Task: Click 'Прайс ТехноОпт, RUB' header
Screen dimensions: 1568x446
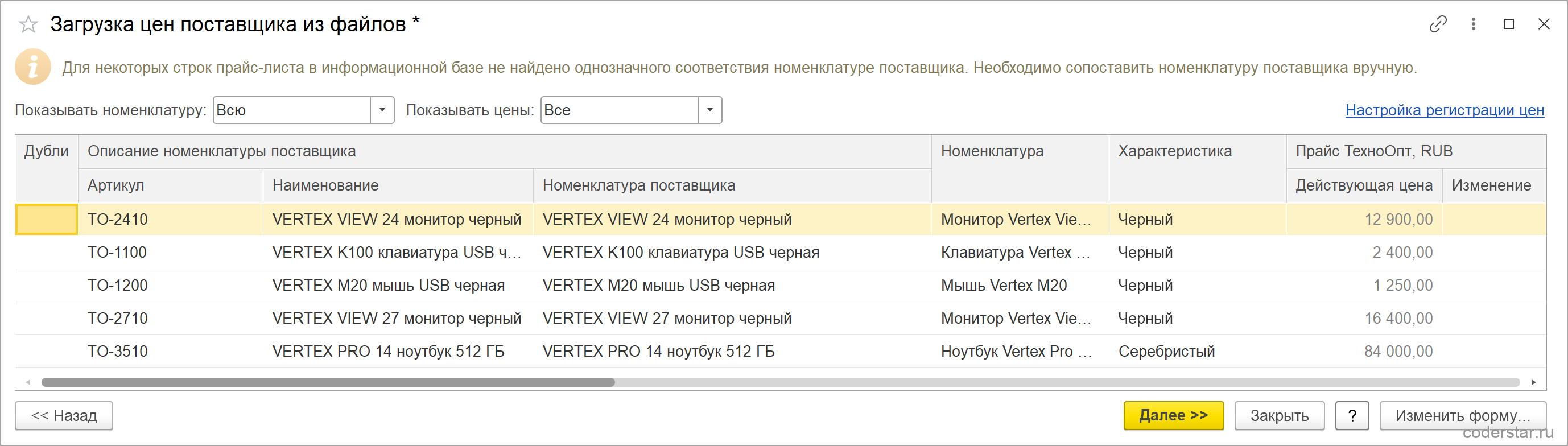Action: (1417, 151)
